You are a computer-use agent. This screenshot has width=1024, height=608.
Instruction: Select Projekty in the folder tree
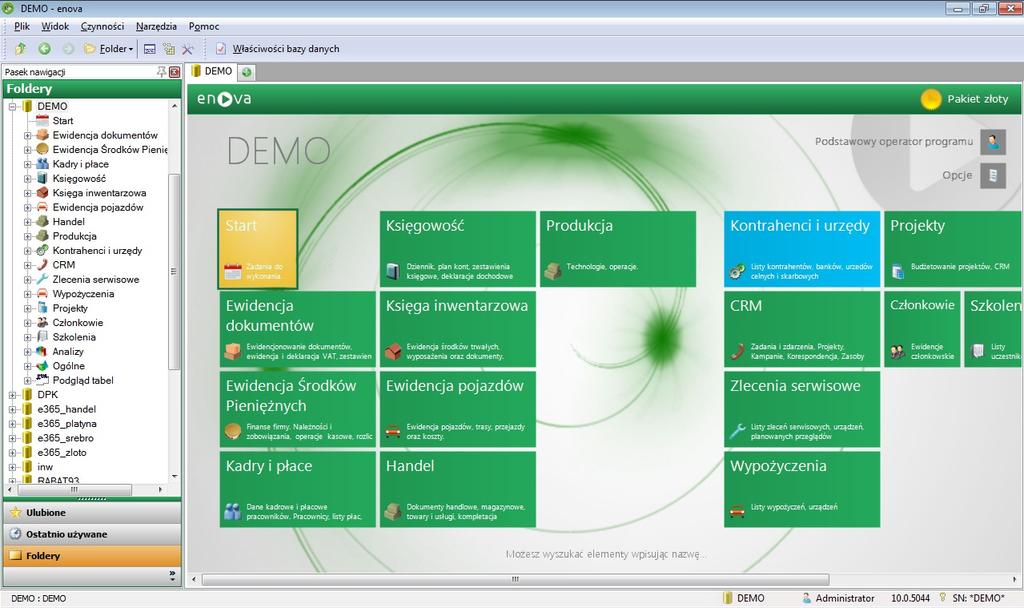point(70,308)
